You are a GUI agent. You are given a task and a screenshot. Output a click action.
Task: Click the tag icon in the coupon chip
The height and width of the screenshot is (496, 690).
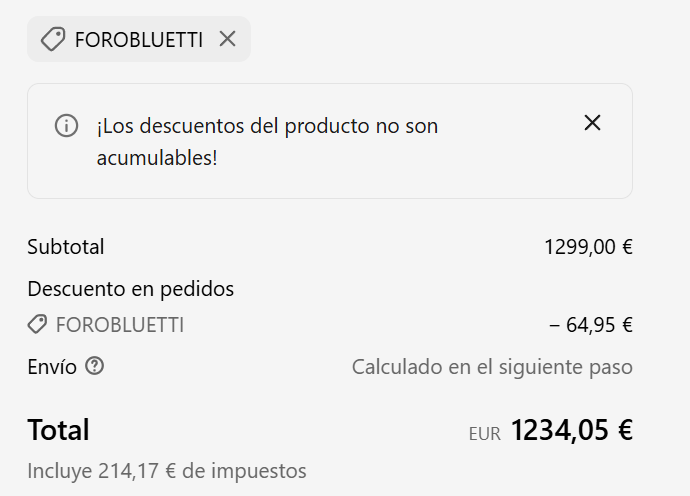point(52,39)
